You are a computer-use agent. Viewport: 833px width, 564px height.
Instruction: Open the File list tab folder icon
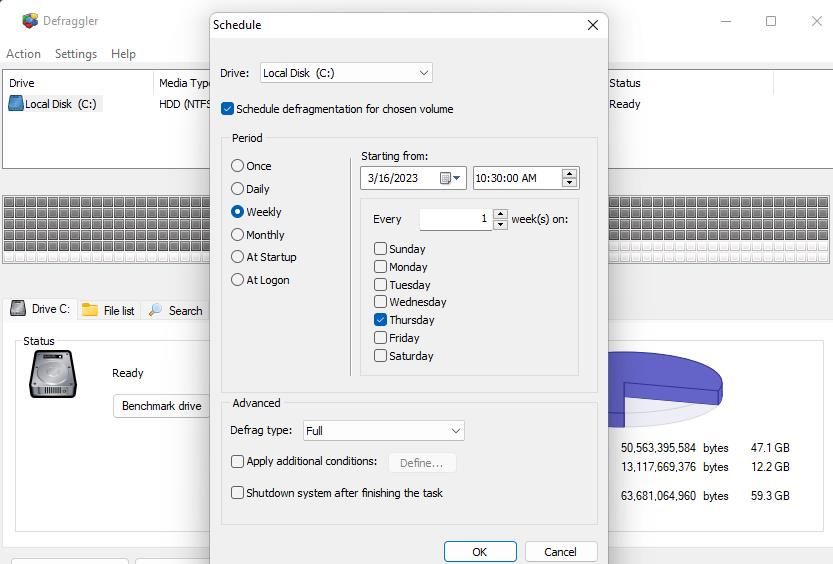coord(90,310)
